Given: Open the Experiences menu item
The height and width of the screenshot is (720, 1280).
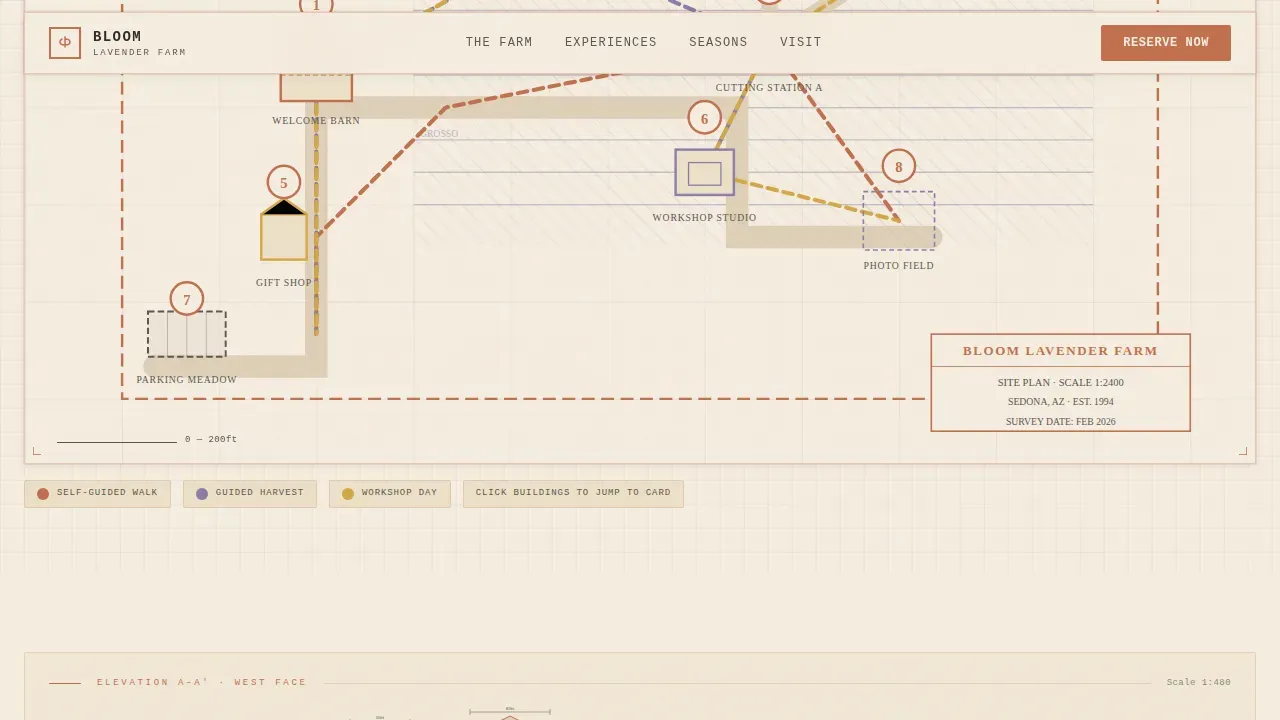Looking at the screenshot, I should [611, 43].
